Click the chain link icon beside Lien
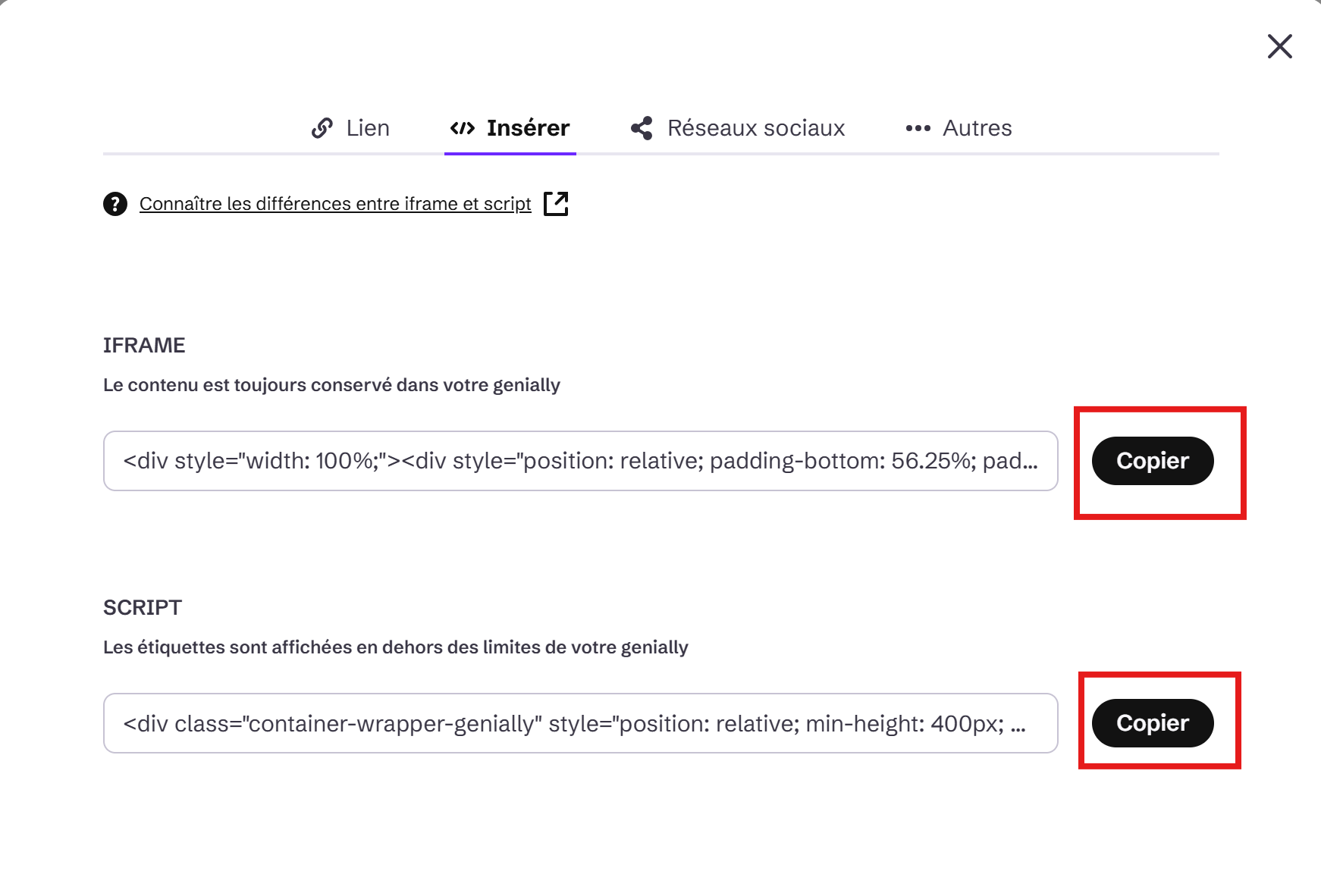 point(322,128)
